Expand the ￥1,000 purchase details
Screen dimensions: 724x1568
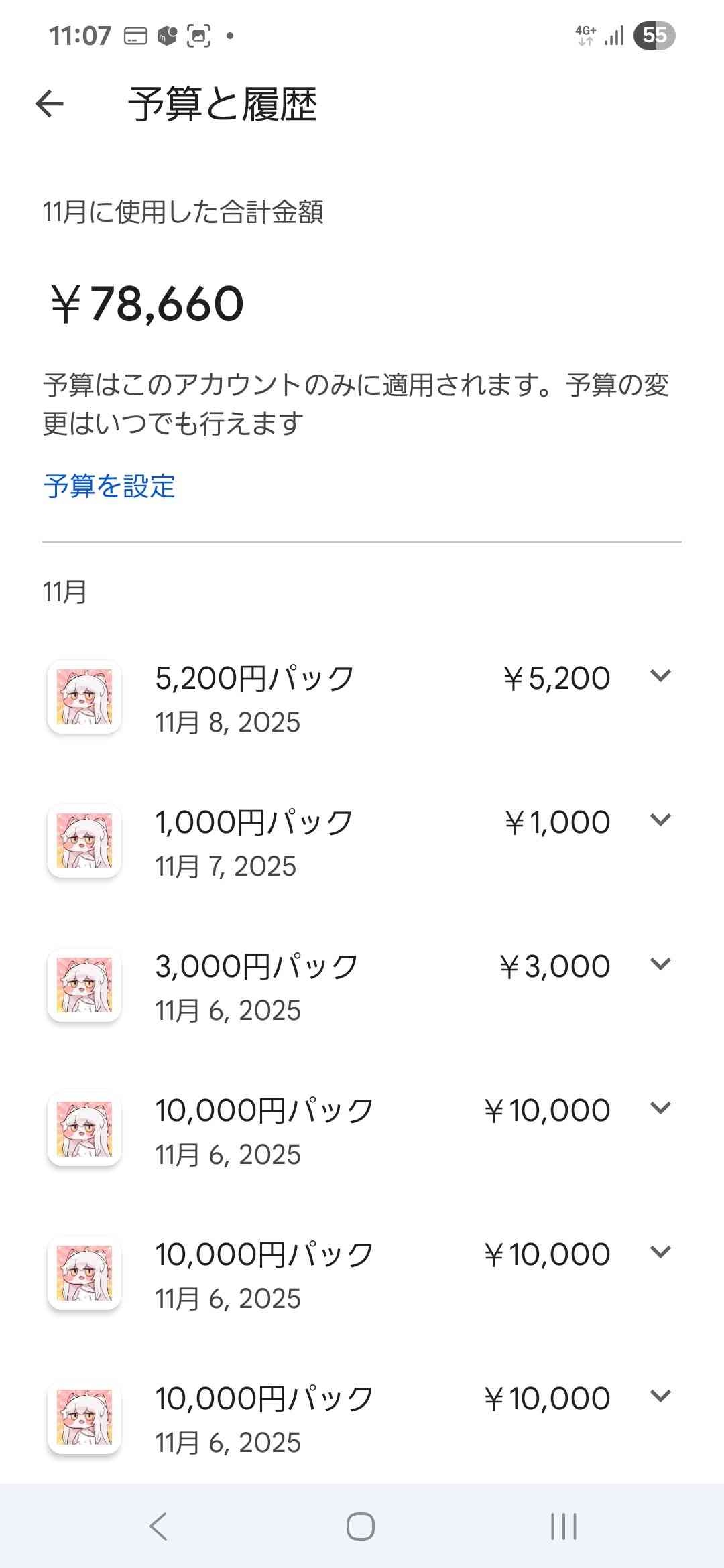660,820
